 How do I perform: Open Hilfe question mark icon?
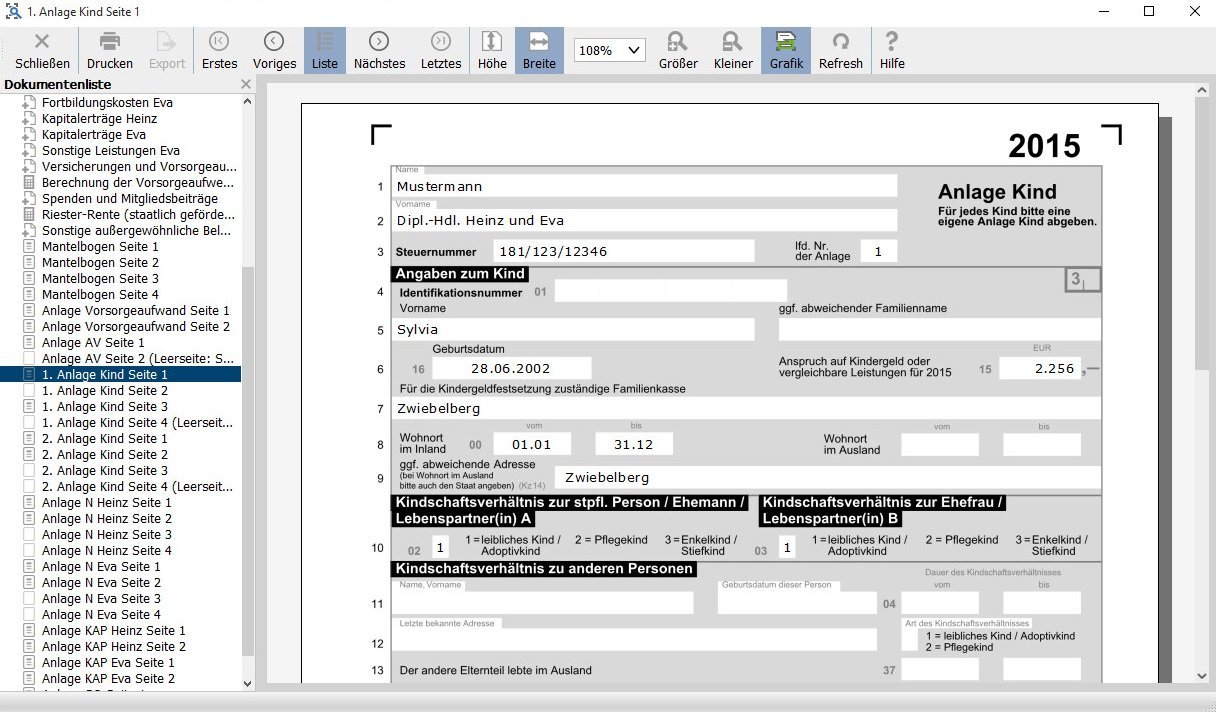click(x=892, y=41)
